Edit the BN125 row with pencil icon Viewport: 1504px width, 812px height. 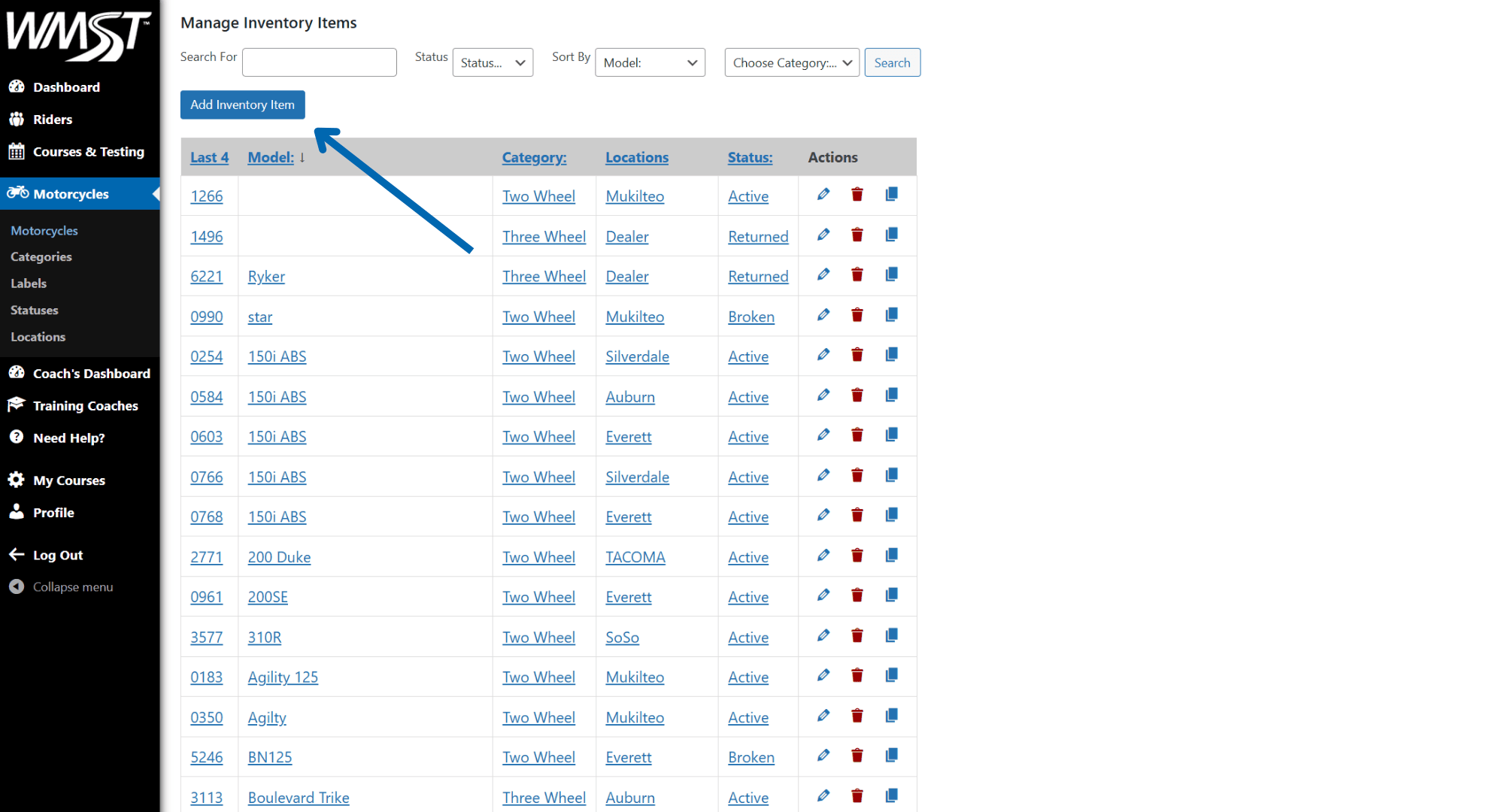(x=823, y=756)
